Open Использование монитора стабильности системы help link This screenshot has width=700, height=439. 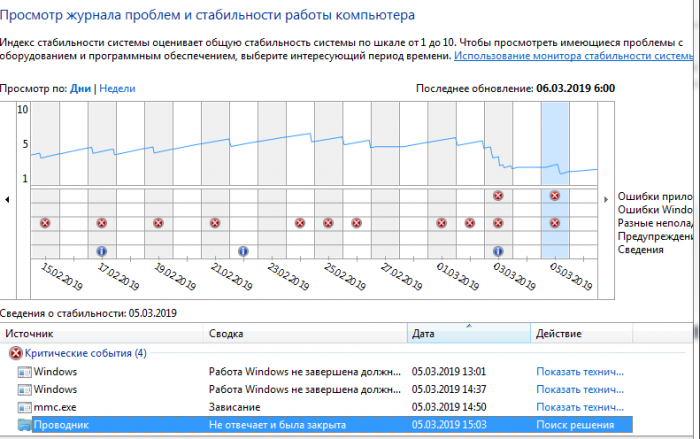(574, 57)
